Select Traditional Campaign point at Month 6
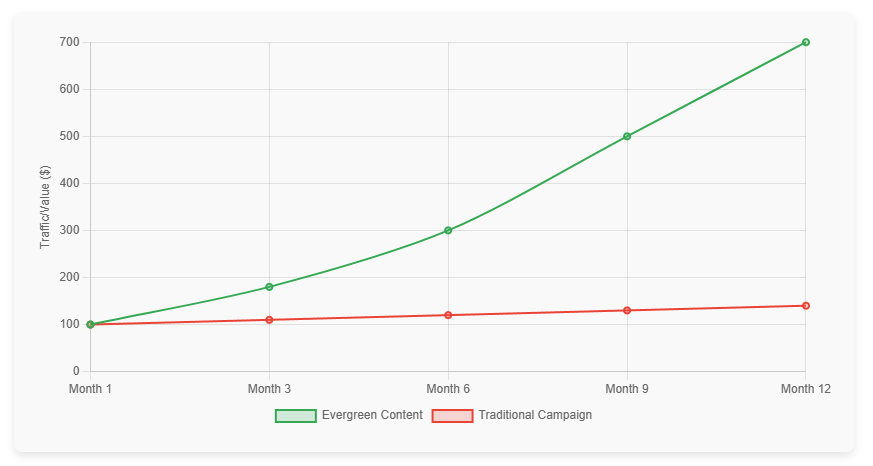The width and height of the screenshot is (873, 466). (448, 315)
